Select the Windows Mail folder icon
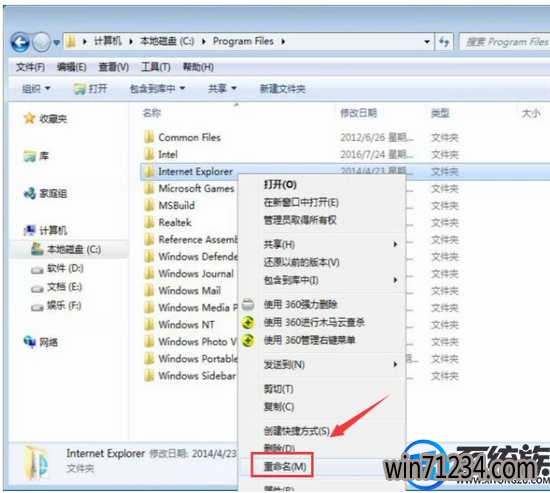 coord(149,290)
